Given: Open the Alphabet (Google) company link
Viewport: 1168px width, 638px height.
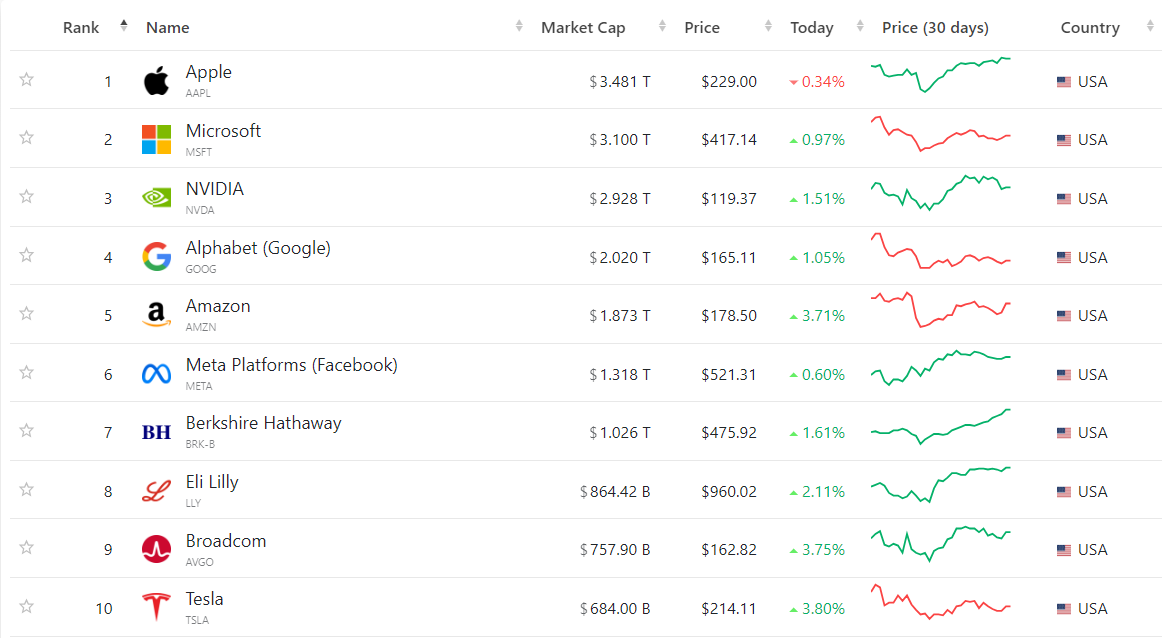Looking at the screenshot, I should tap(258, 248).
